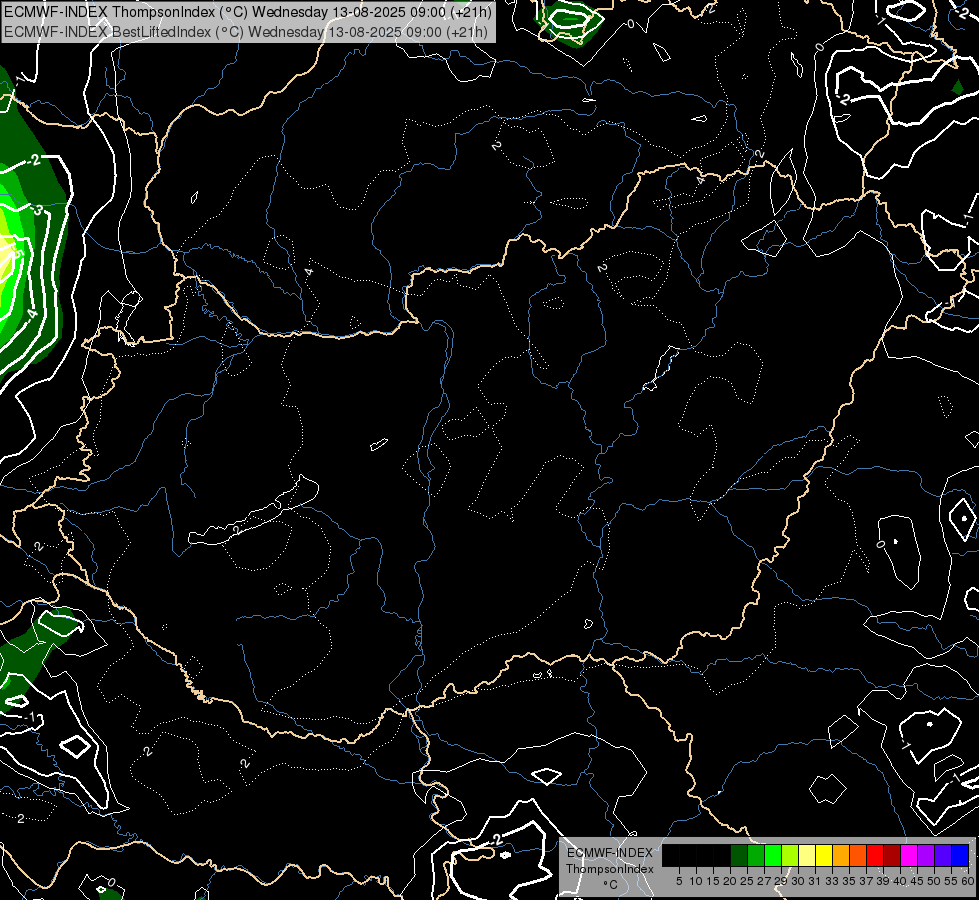Click legend scale value 55
The height and width of the screenshot is (900, 979).
(x=952, y=881)
